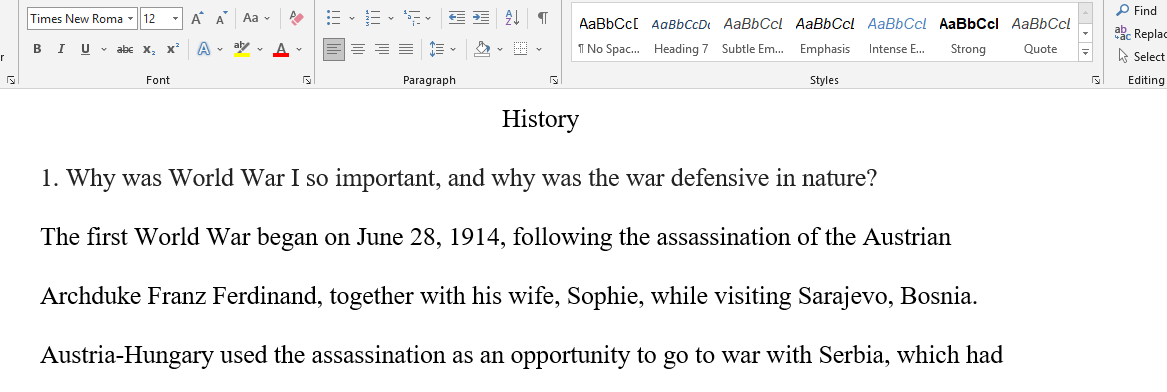Open the Clipboard pane launcher

[10, 80]
